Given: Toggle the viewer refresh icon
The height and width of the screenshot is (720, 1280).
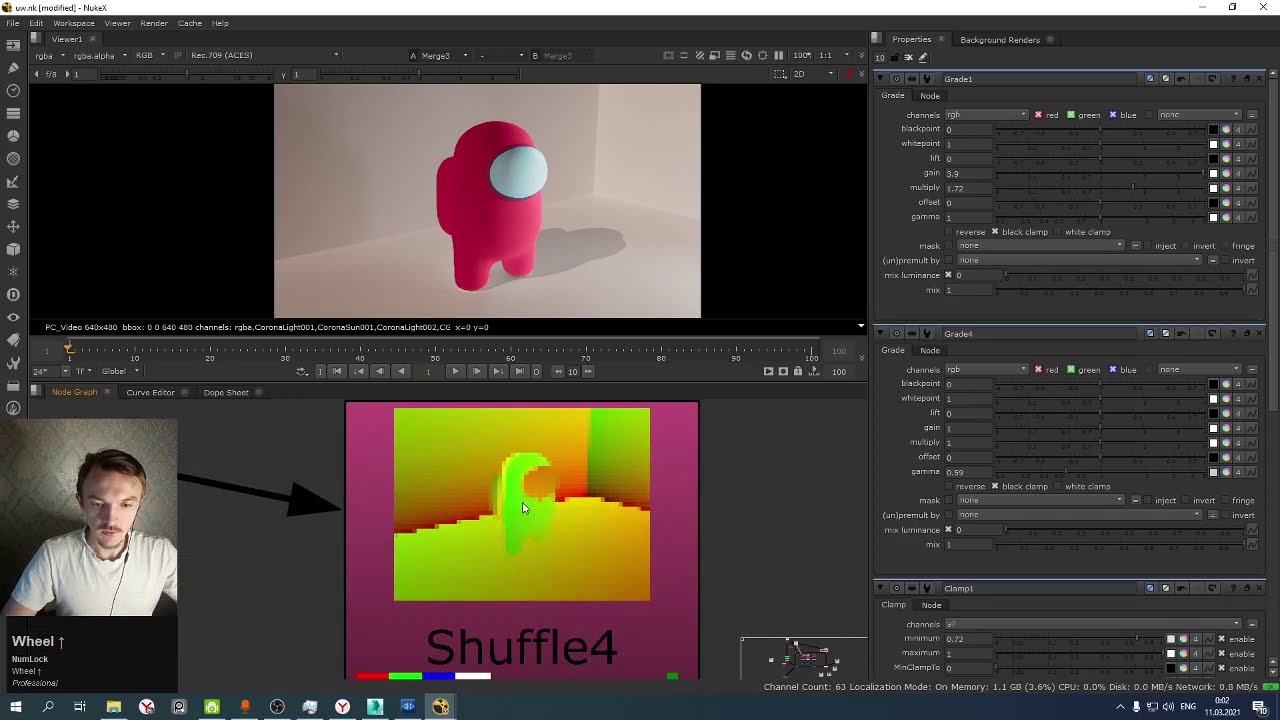Looking at the screenshot, I should (x=746, y=55).
